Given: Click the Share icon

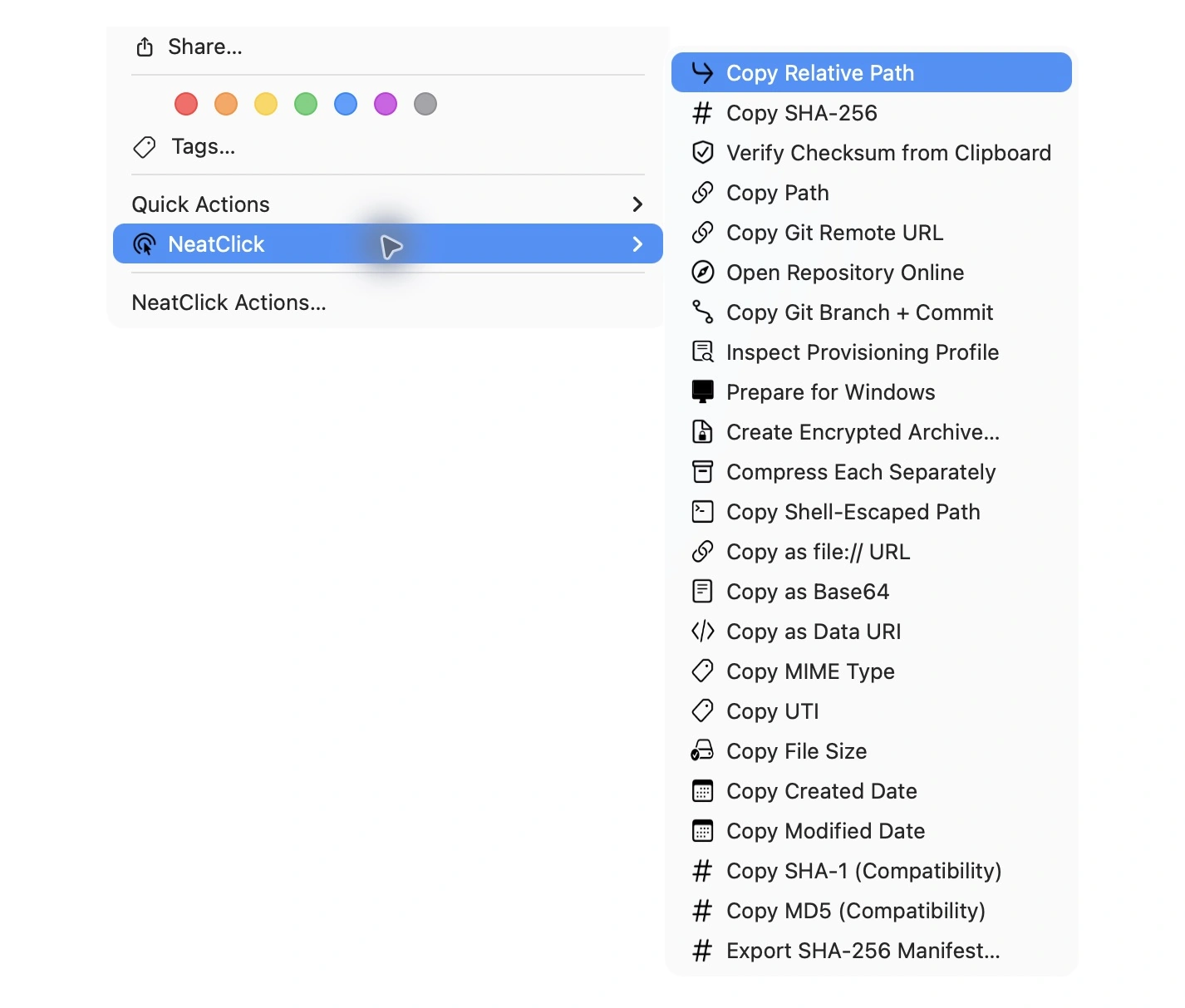Looking at the screenshot, I should pyautogui.click(x=145, y=47).
